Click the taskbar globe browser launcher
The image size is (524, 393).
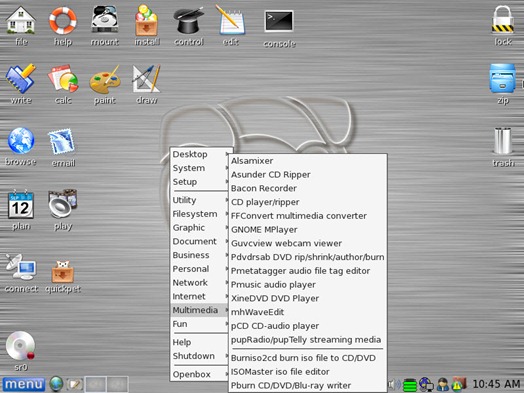(x=56, y=384)
